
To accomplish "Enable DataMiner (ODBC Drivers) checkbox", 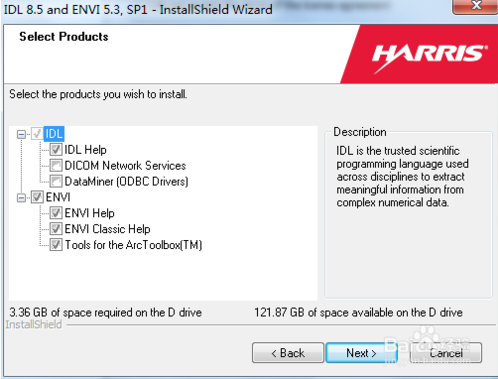I will (56, 181).
